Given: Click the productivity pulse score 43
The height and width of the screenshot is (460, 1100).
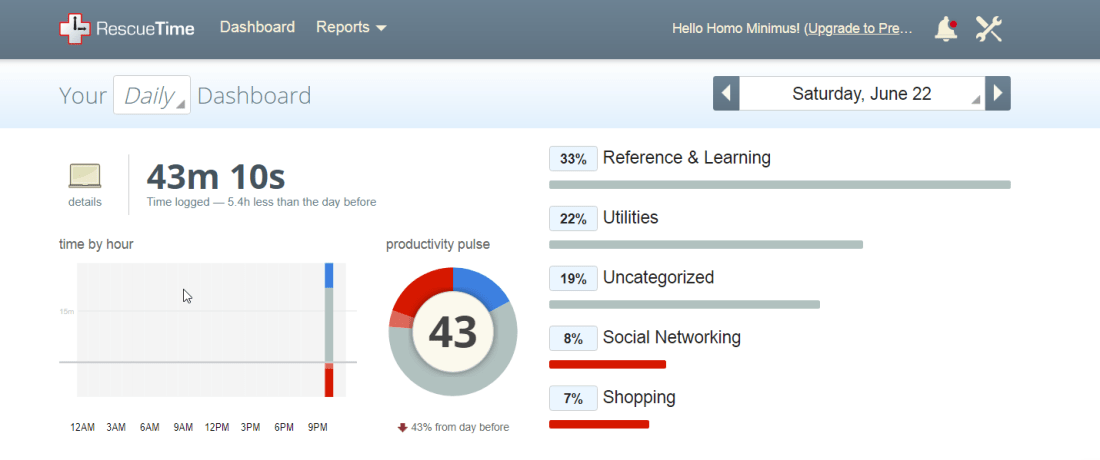Looking at the screenshot, I should pyautogui.click(x=453, y=332).
